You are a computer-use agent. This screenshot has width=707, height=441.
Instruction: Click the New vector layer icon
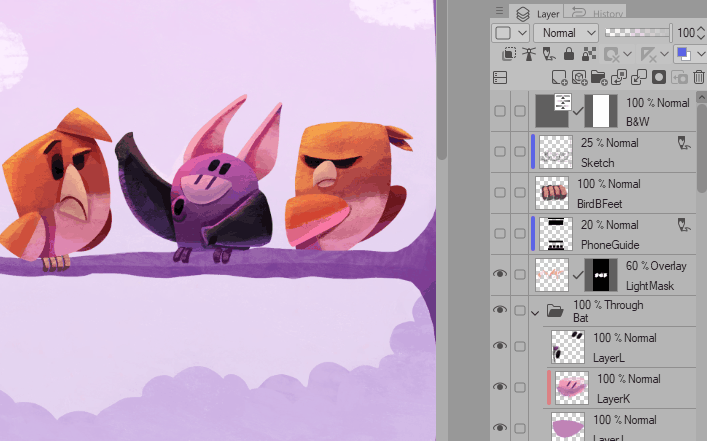pyautogui.click(x=580, y=77)
